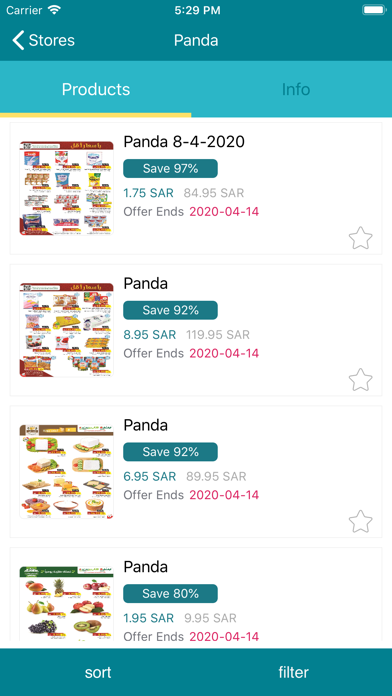Screen dimensions: 392x696
Task: Tap the 1.95 SAR discounted price
Action: pyautogui.click(x=149, y=618)
